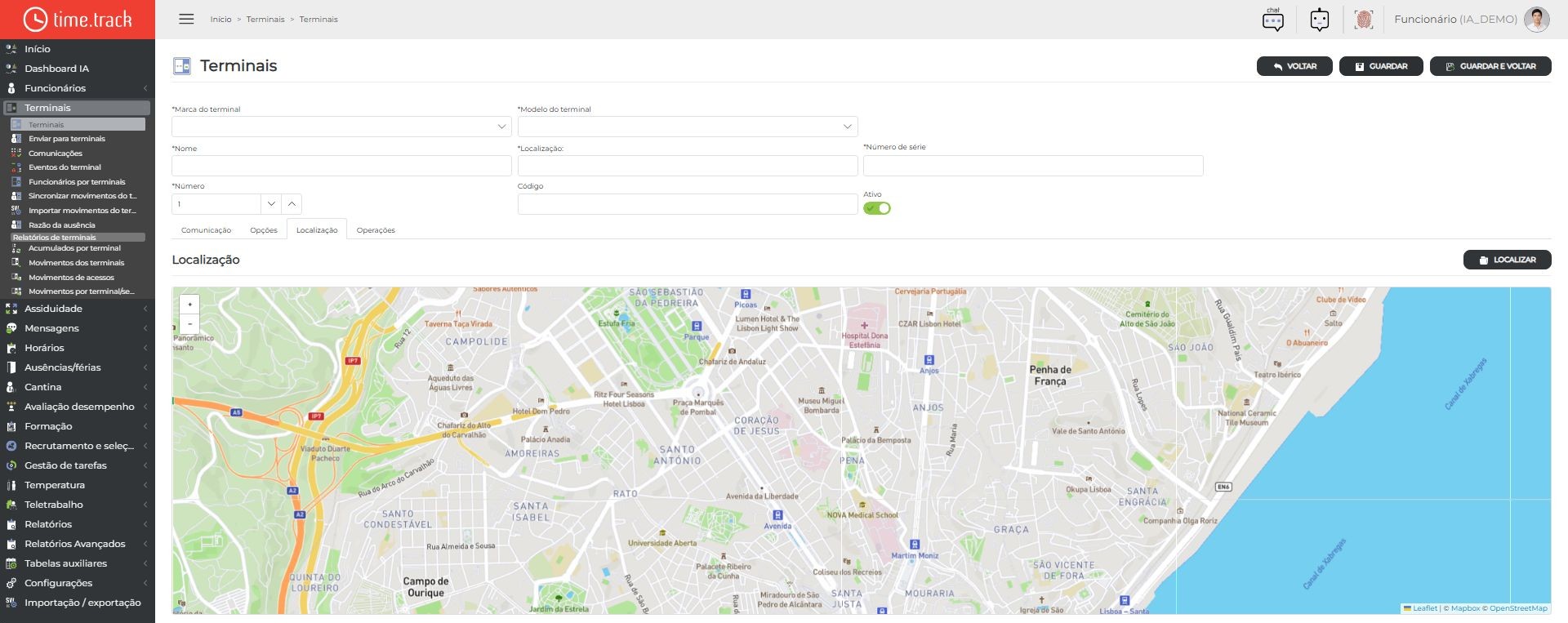1568x623 pixels.
Task: Click the Anjos metro station marker
Action: coord(929,360)
